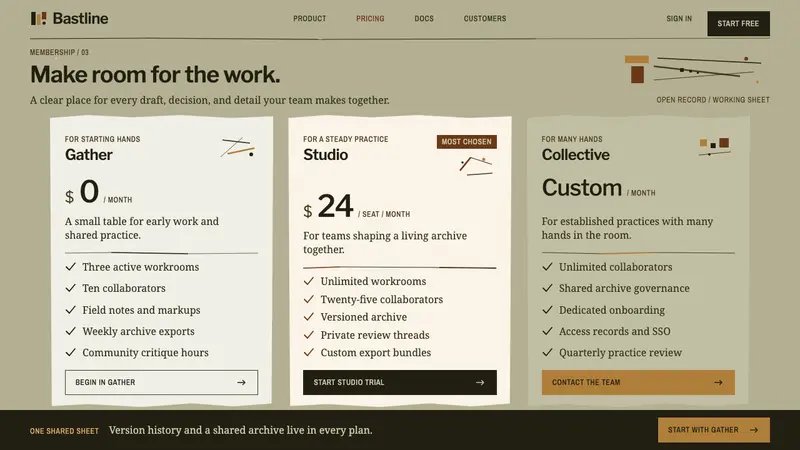Click the Sign In link
This screenshot has width=800, height=450.
tap(679, 18)
